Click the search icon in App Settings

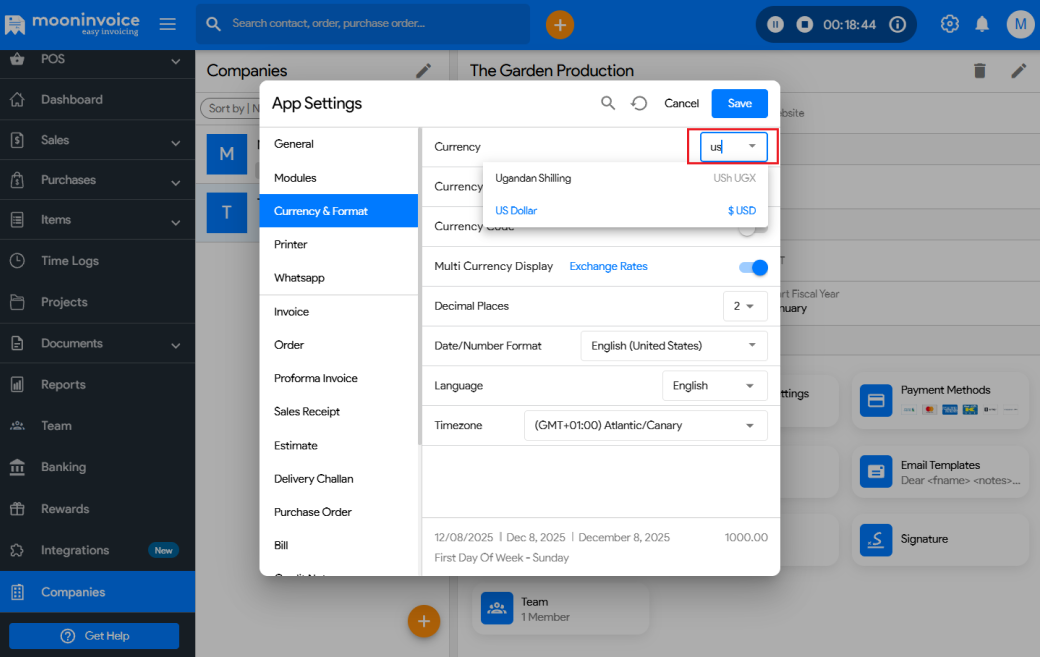608,103
